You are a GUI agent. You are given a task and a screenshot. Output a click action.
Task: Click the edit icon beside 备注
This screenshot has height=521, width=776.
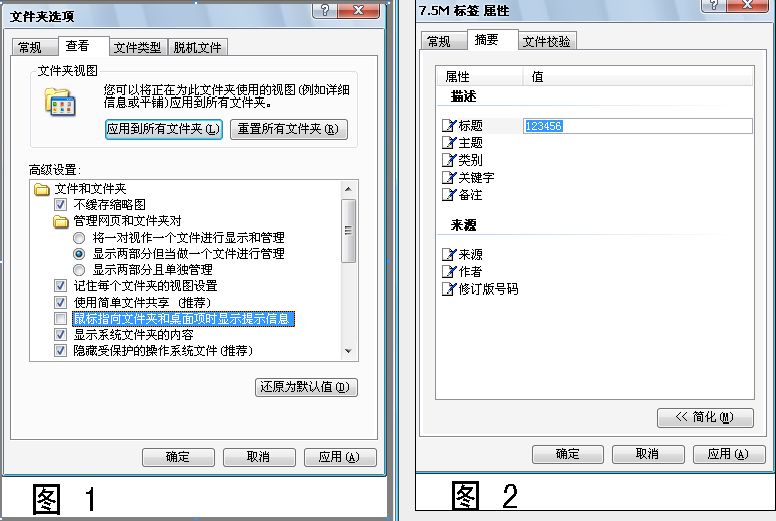(x=449, y=195)
